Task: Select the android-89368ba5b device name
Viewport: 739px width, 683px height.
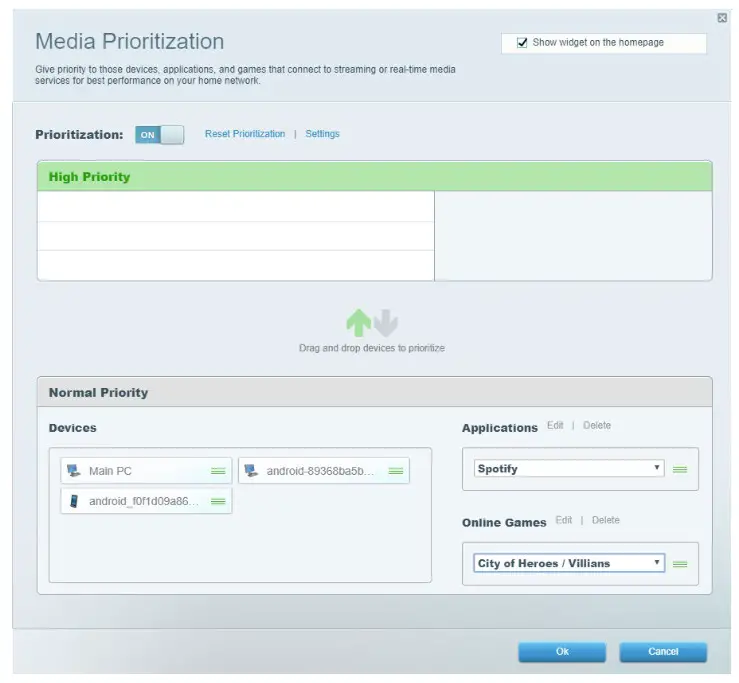Action: (x=320, y=471)
